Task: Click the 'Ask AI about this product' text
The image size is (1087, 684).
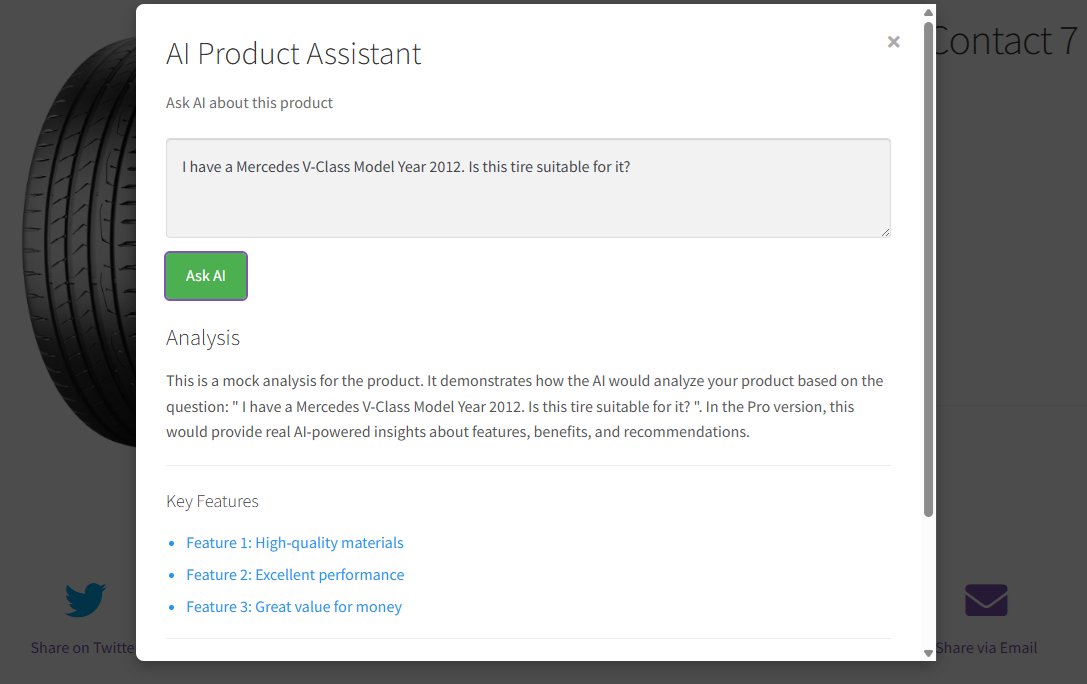Action: [250, 103]
